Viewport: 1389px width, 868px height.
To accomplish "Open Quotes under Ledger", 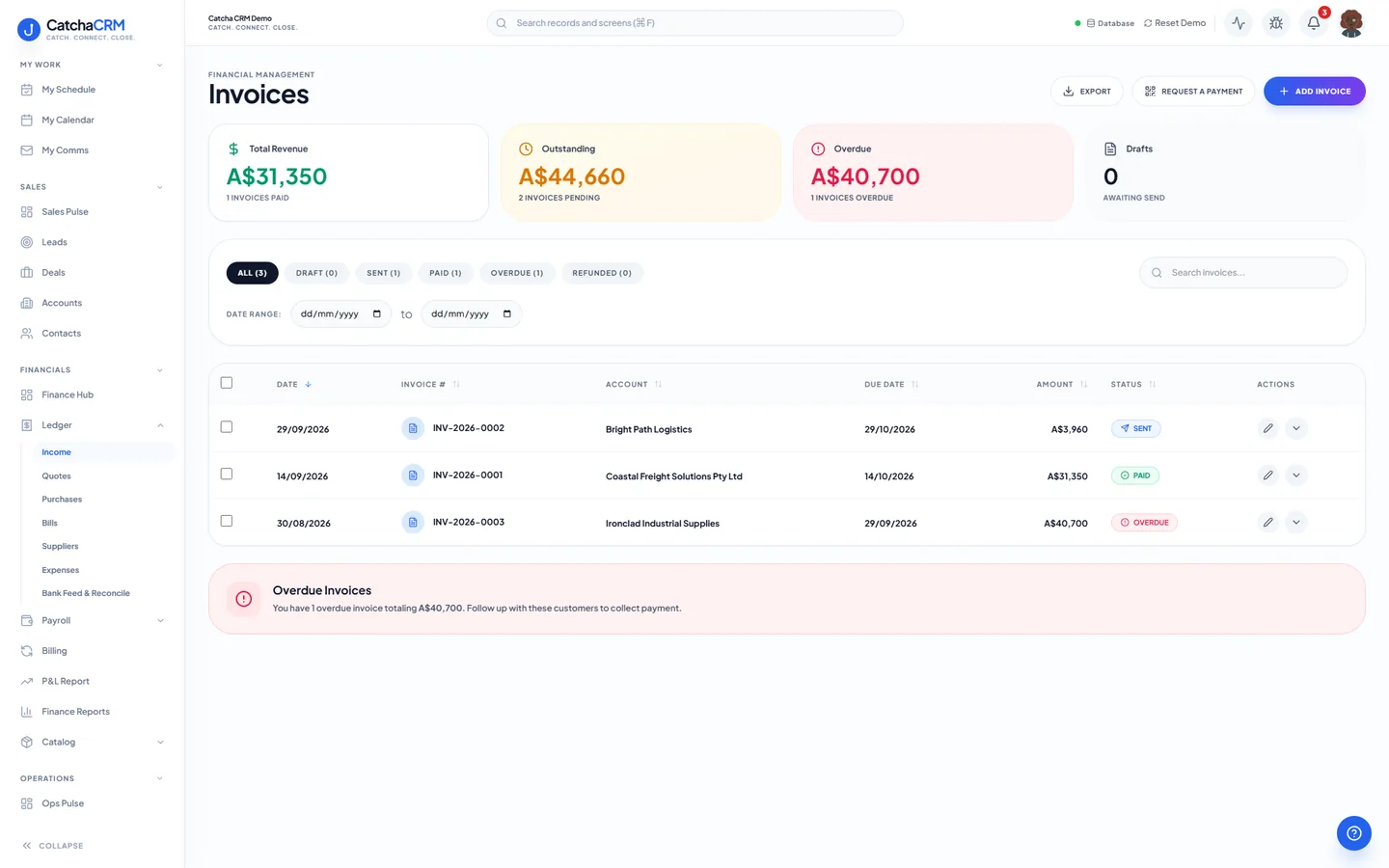I will (x=56, y=476).
